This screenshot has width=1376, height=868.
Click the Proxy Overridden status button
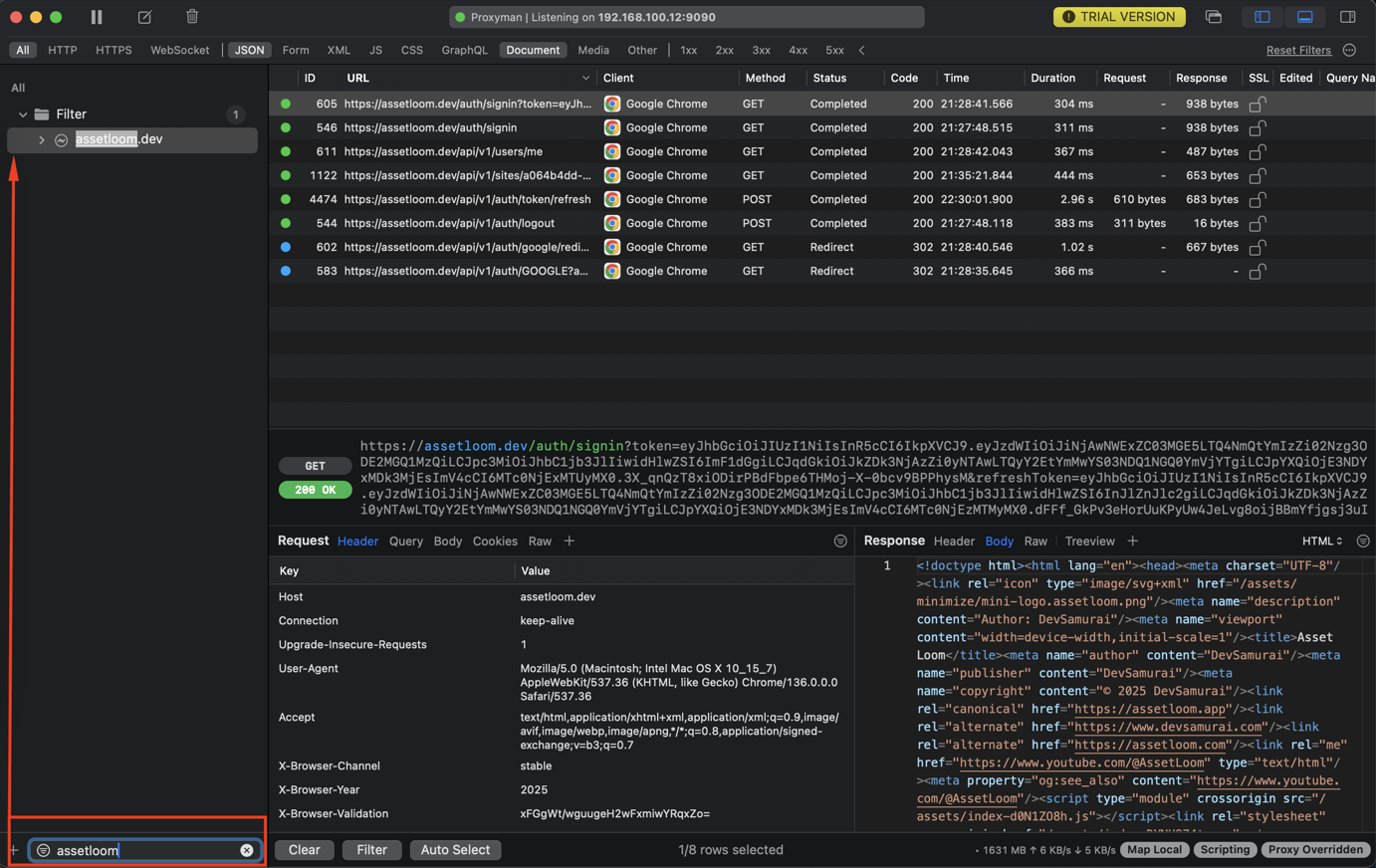pos(1315,850)
